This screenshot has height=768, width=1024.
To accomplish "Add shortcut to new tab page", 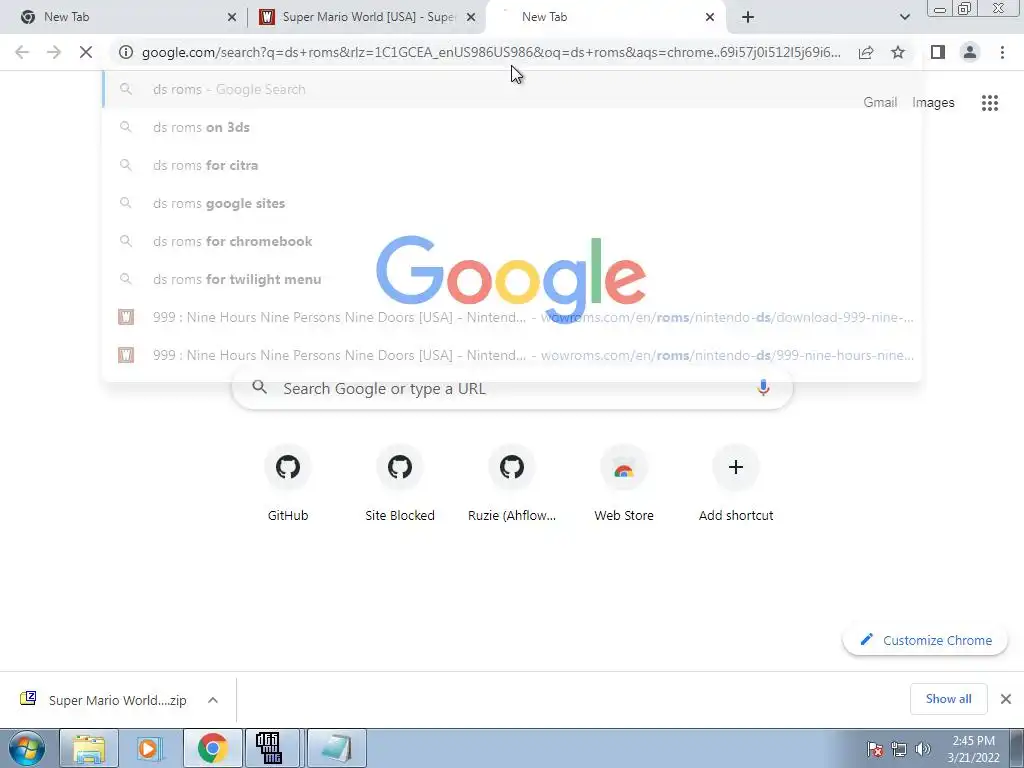I will [736, 484].
